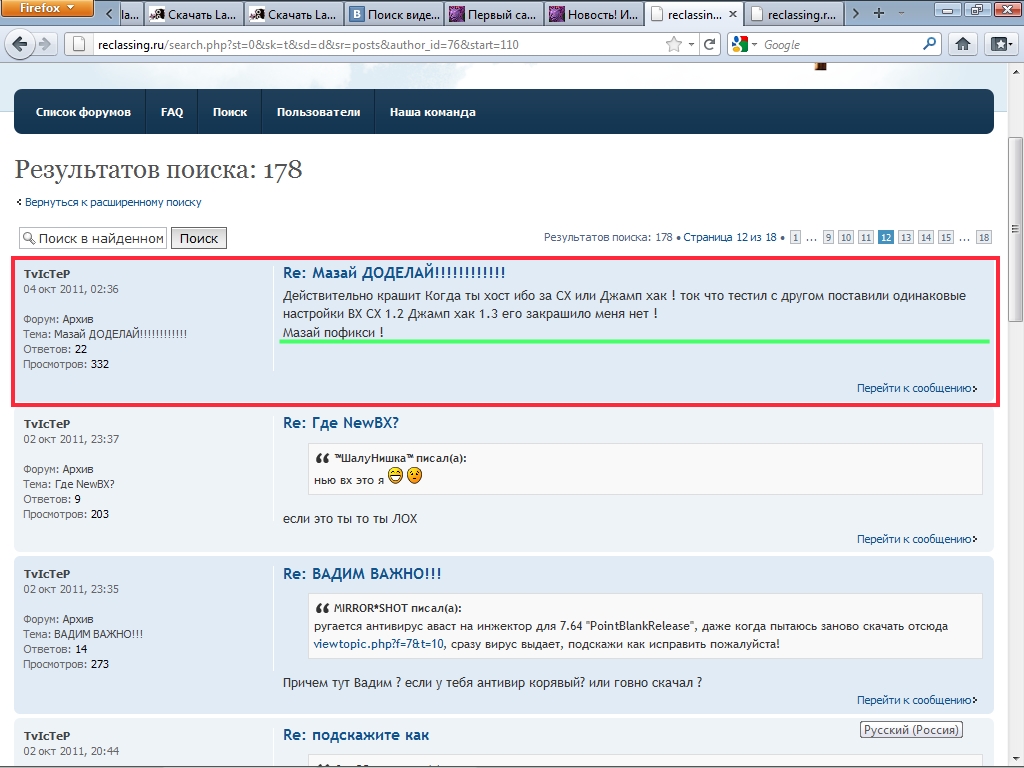Open the Firefox application menu
Image resolution: width=1024 pixels, height=768 pixels.
coord(48,9)
